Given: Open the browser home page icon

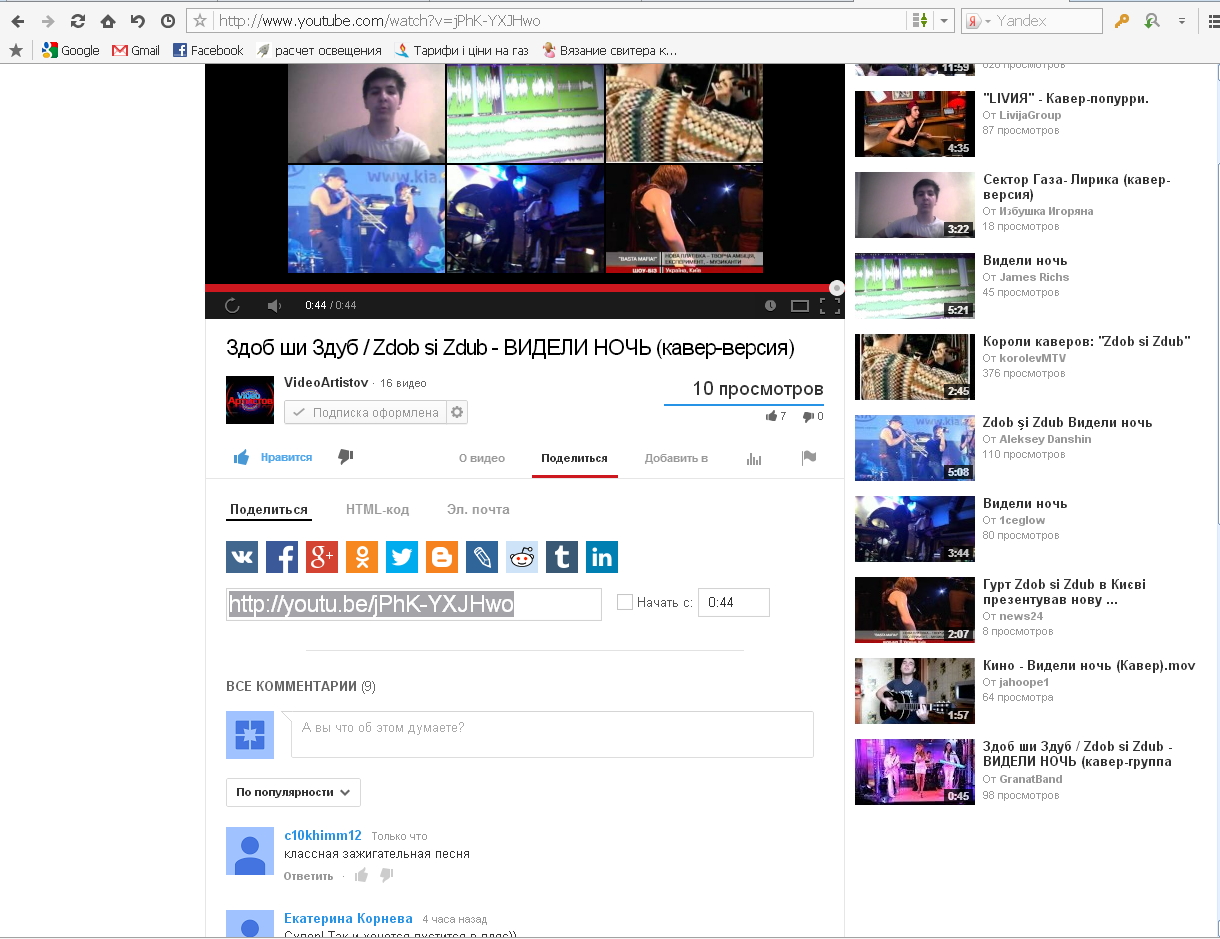Looking at the screenshot, I should [x=107, y=21].
